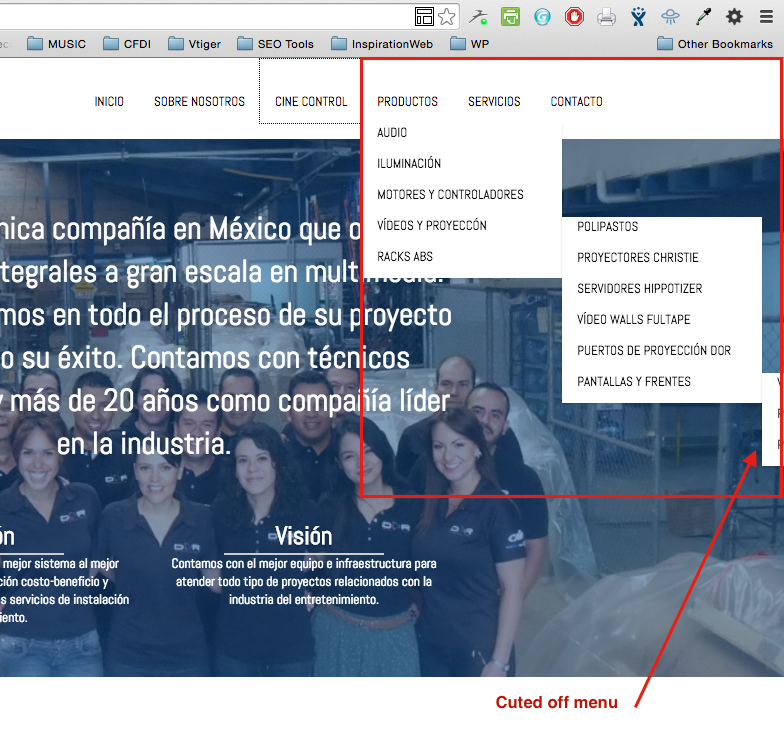Select the CINE CONTROL nav item
This screenshot has width=784, height=743.
(x=311, y=101)
